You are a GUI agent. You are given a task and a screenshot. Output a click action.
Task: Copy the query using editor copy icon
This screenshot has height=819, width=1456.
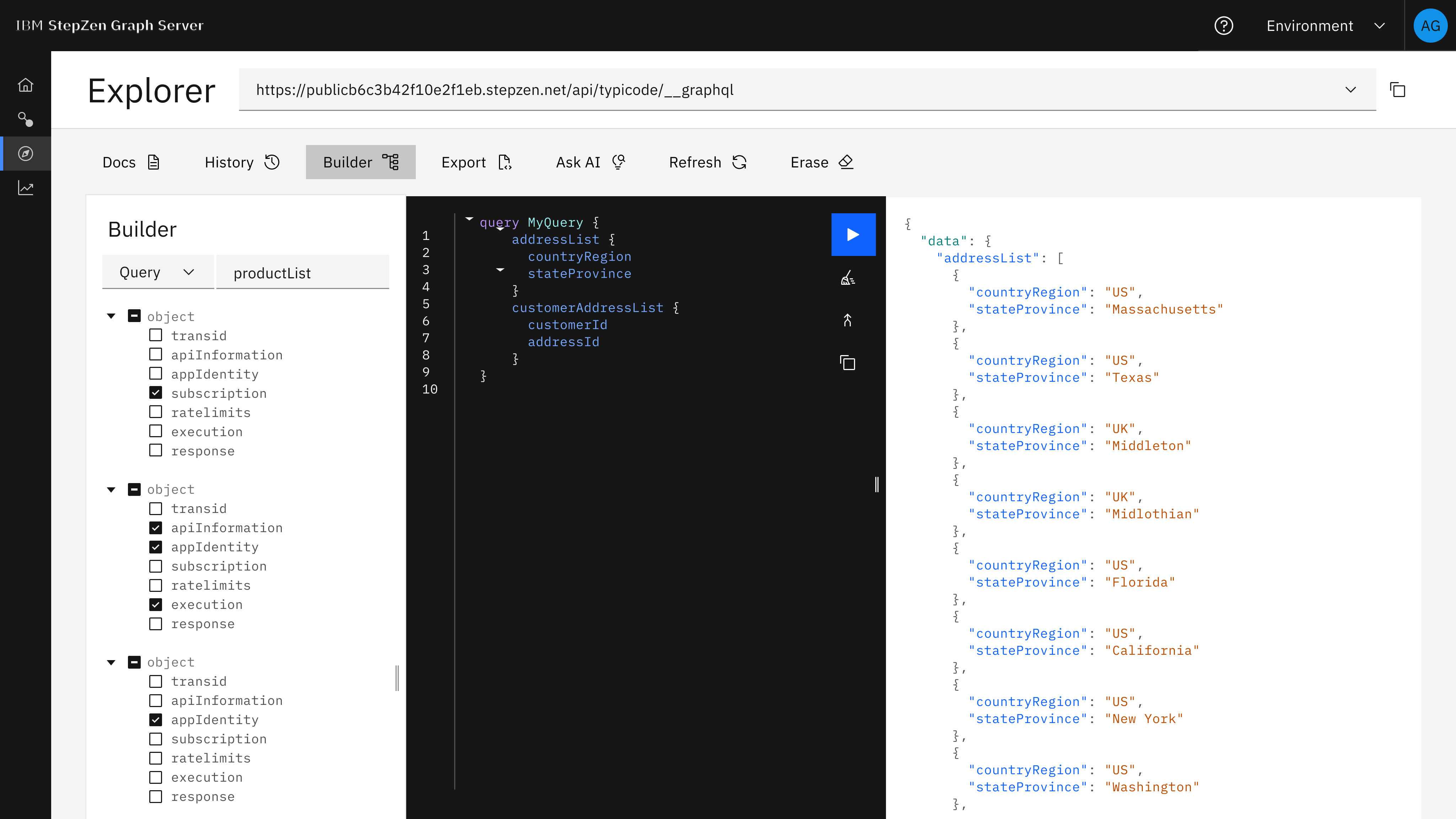(847, 363)
